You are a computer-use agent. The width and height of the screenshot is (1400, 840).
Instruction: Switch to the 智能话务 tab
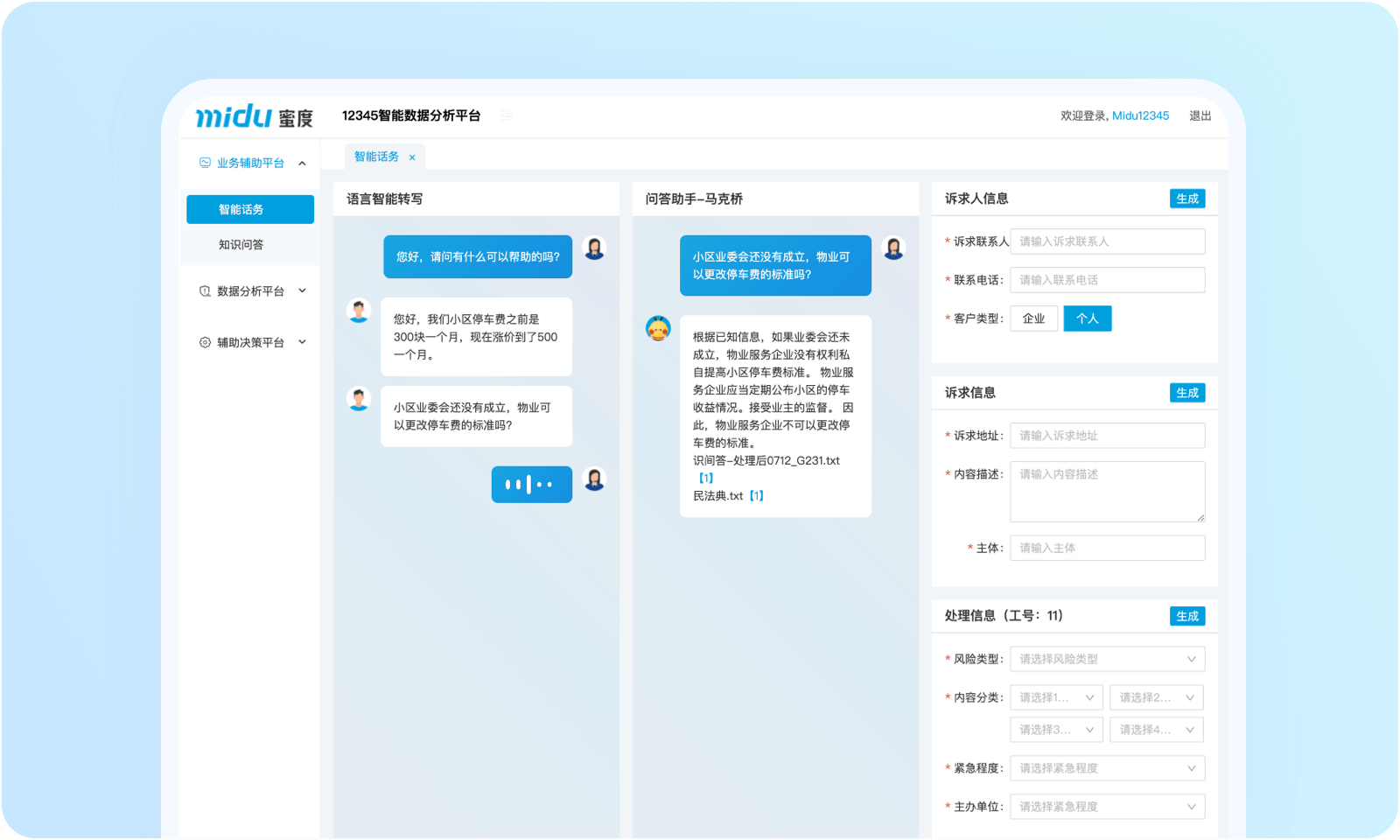[x=376, y=157]
